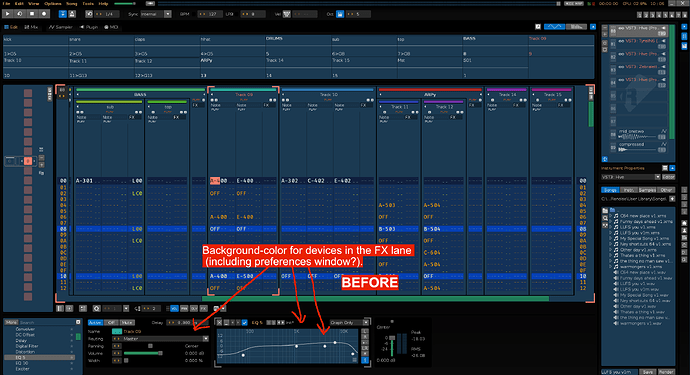Start playback with the Play button

7,14
